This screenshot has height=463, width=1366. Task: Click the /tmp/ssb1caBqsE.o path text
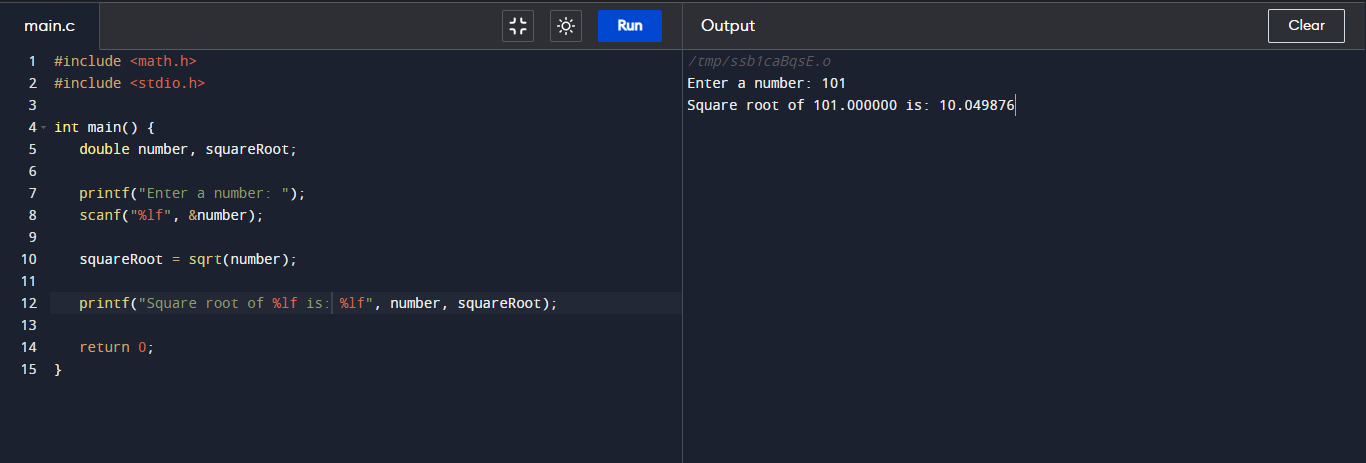point(758,61)
